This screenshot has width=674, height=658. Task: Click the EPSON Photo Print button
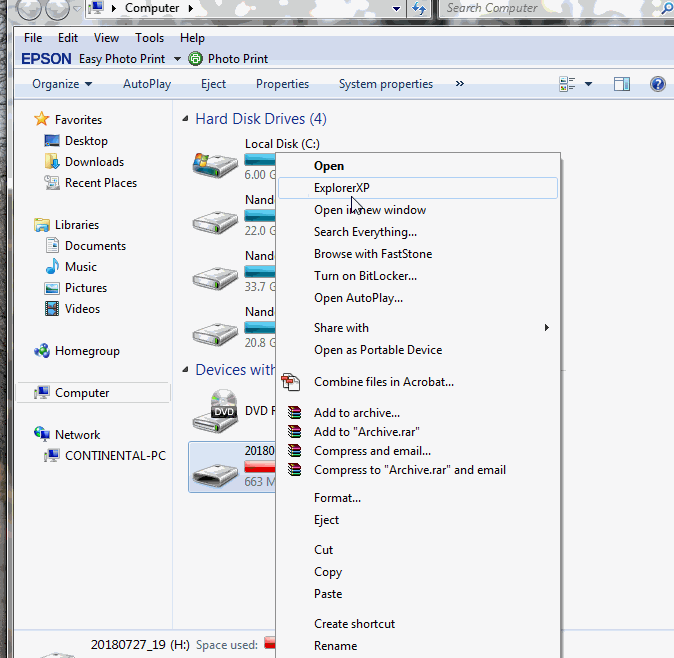click(228, 58)
